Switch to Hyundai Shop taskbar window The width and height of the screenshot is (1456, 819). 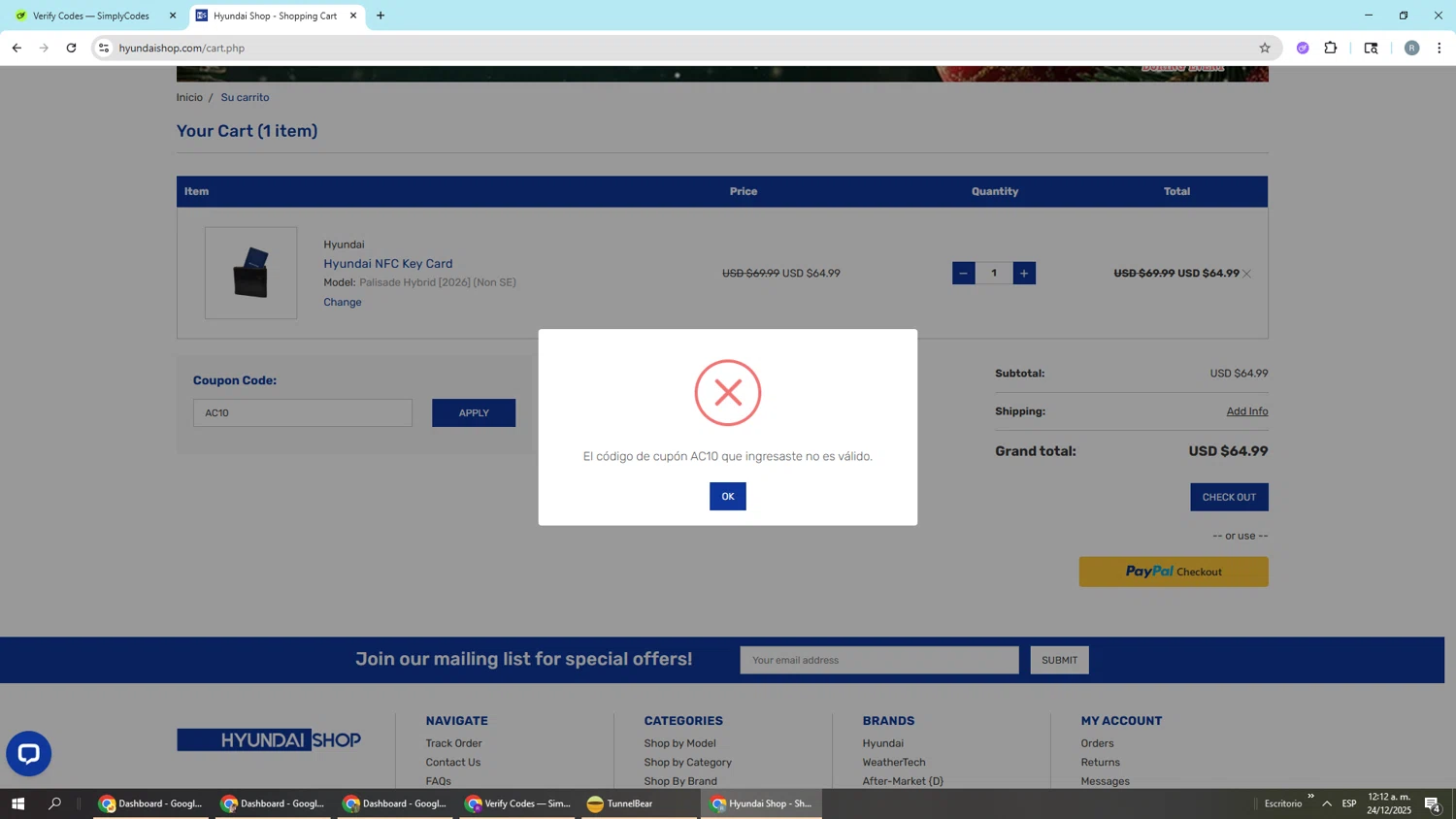tap(761, 803)
